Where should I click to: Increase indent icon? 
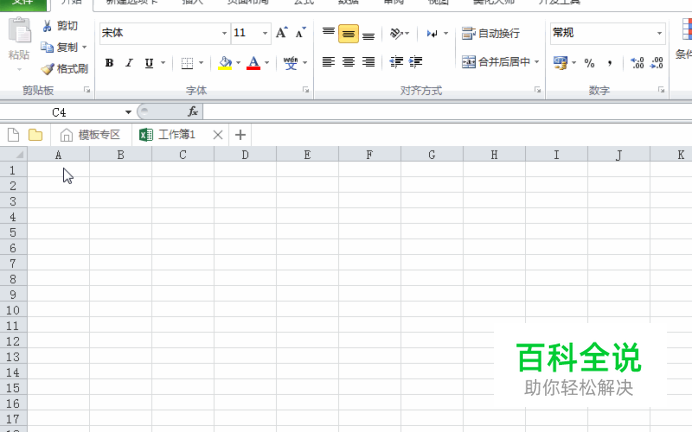point(416,62)
